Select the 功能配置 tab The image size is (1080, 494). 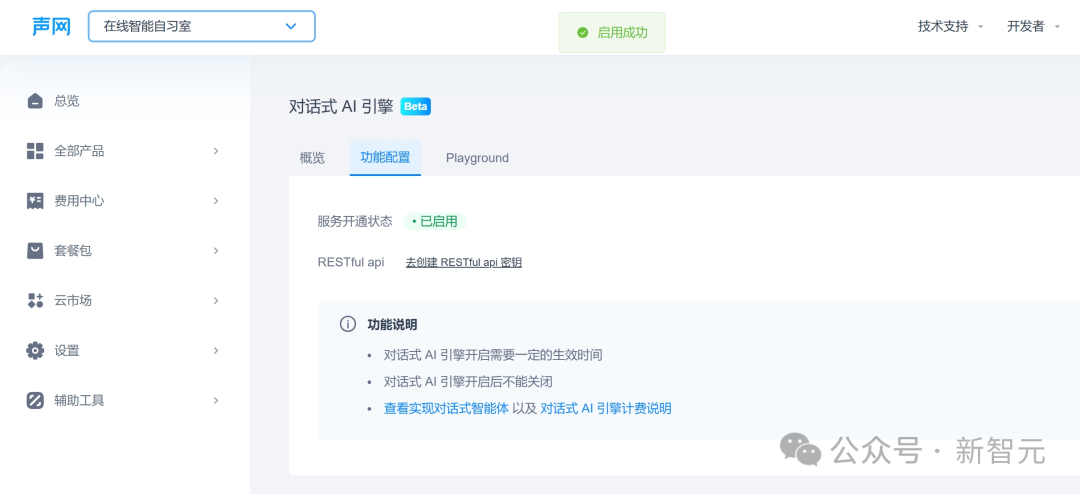385,158
